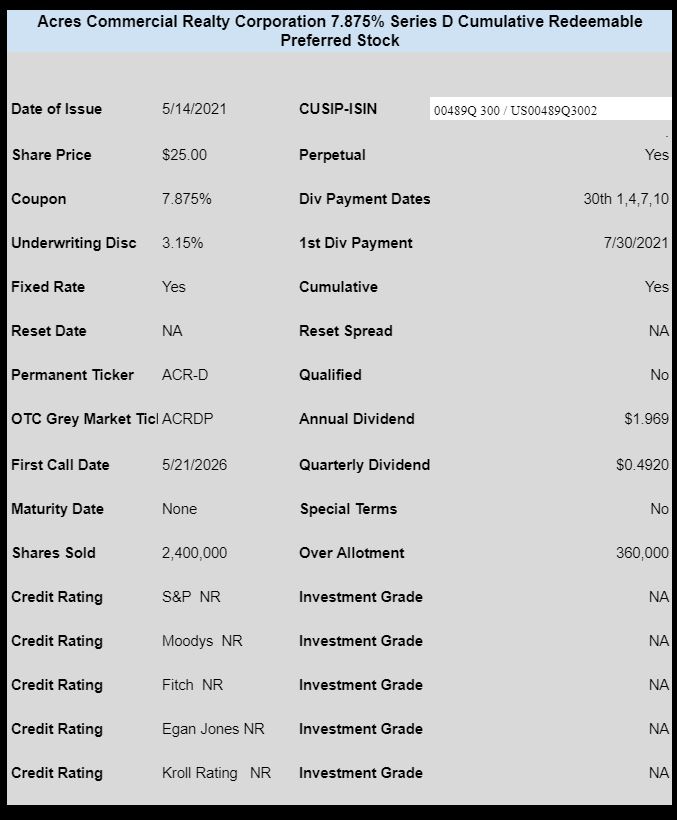Click the Coupon value 7.875%

coord(187,199)
